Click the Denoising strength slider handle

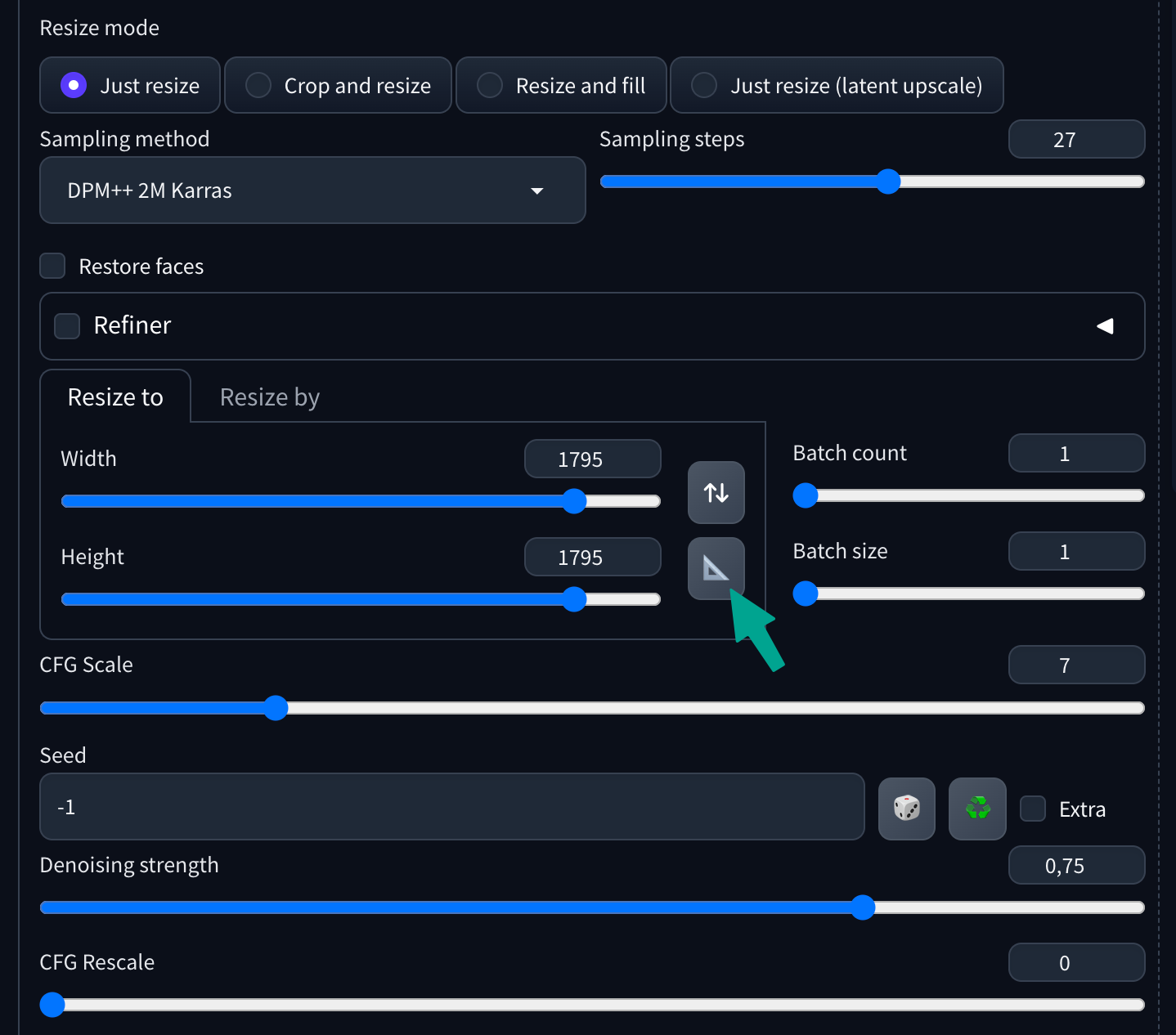point(863,907)
